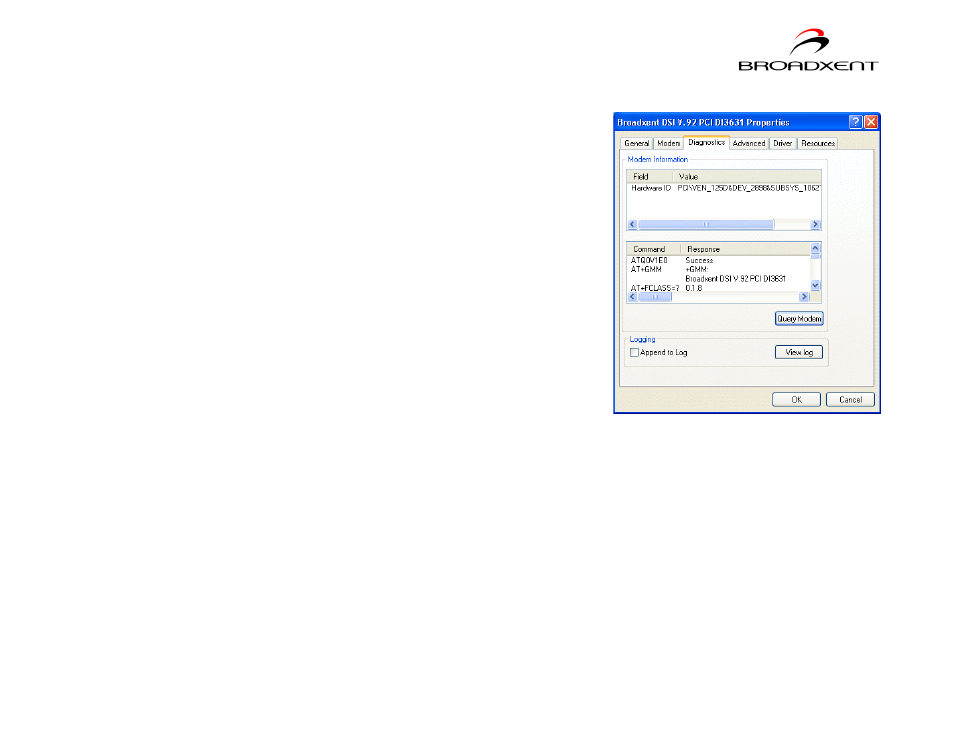Click the Help question mark title bar button
This screenshot has width=954, height=742.
point(855,122)
